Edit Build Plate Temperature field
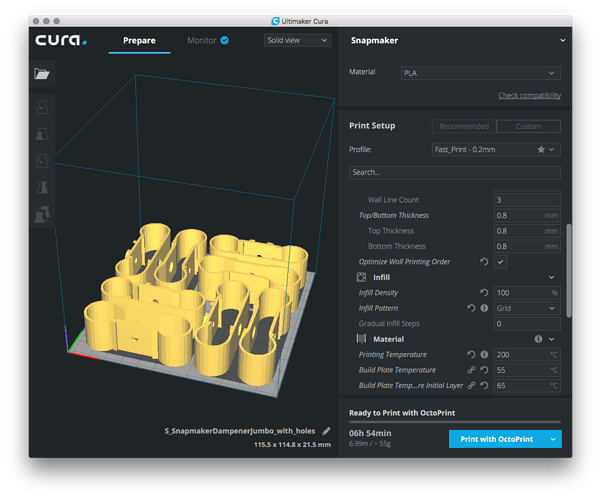The width and height of the screenshot is (601, 499). point(527,370)
